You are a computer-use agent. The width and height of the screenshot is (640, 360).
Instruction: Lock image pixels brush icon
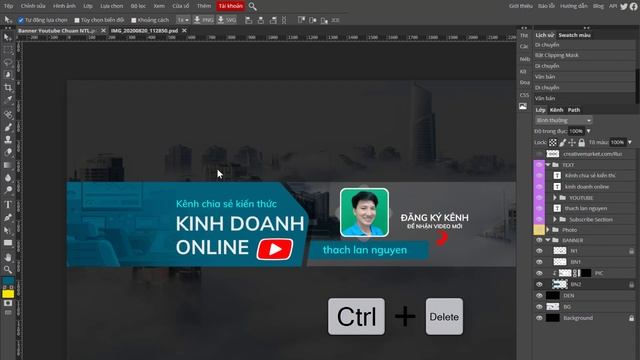click(562, 142)
